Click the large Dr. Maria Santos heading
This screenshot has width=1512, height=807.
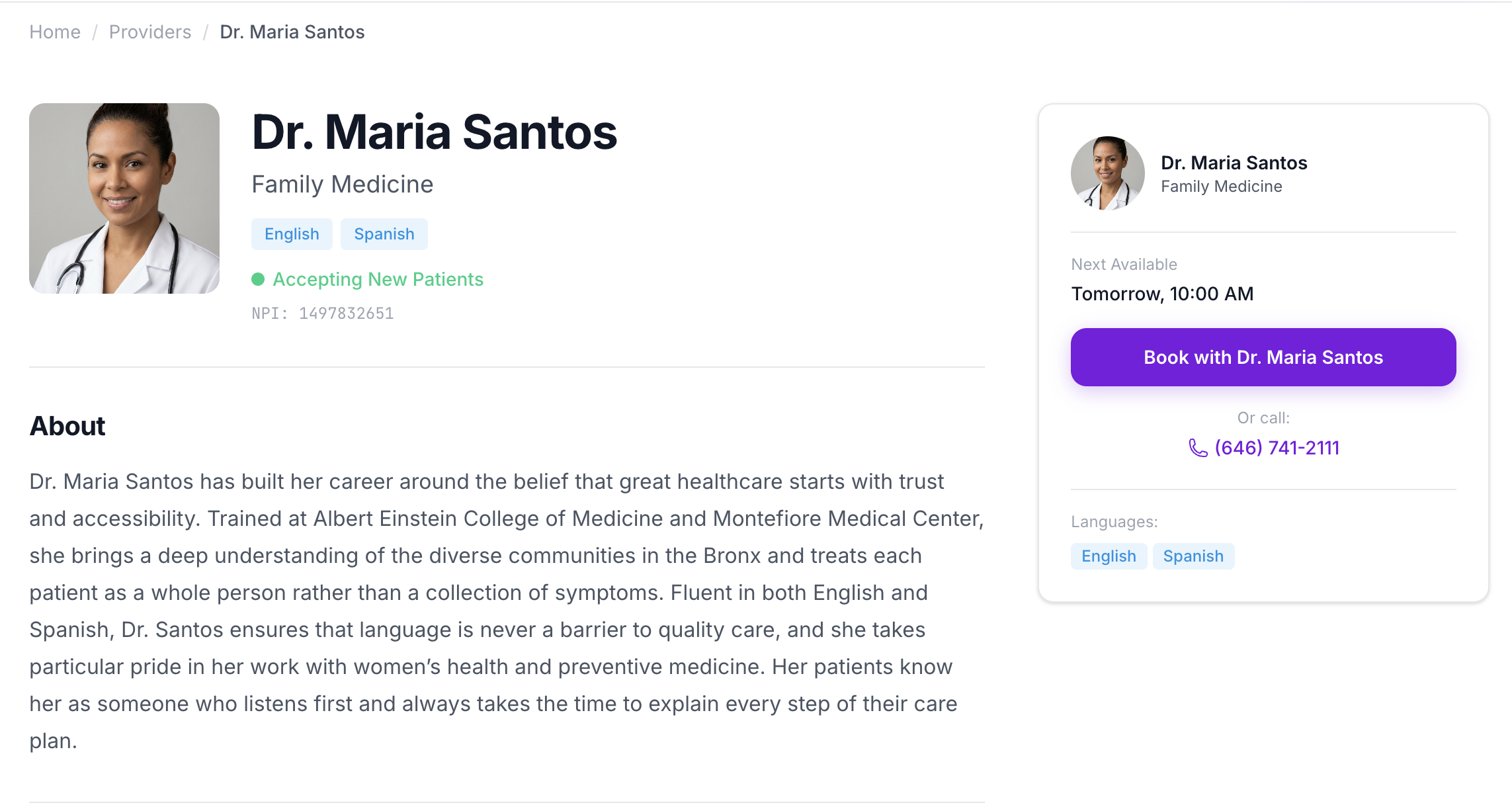[x=434, y=132]
